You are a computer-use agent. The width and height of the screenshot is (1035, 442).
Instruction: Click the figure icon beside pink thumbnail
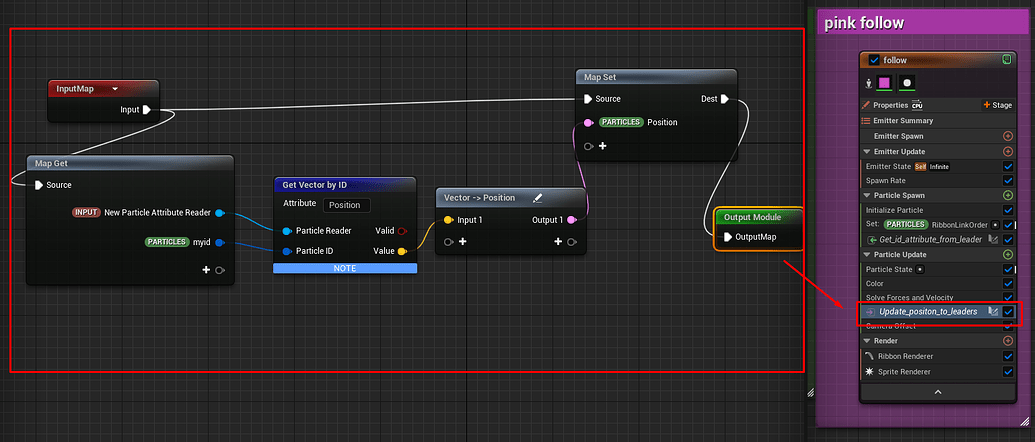pos(869,83)
